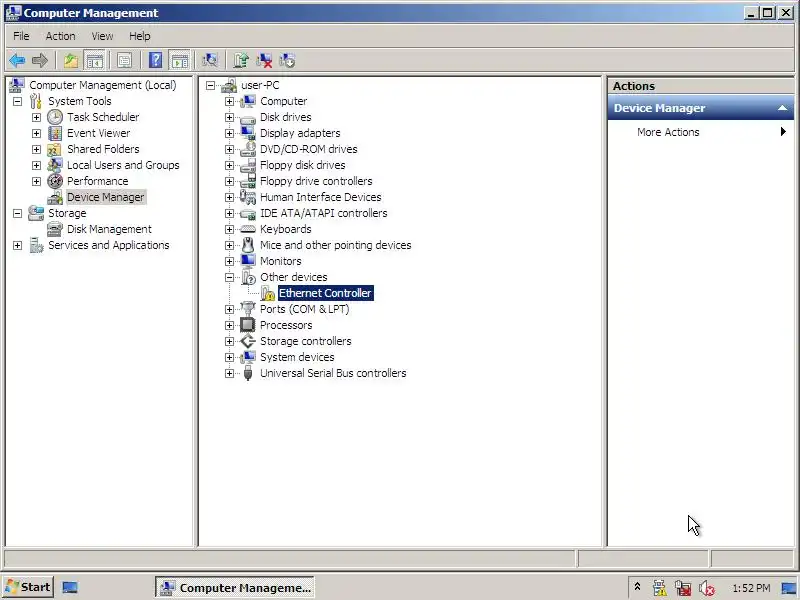Click the yellow-warning icon beside Ethernet Controller
800x600 pixels.
pyautogui.click(x=268, y=293)
